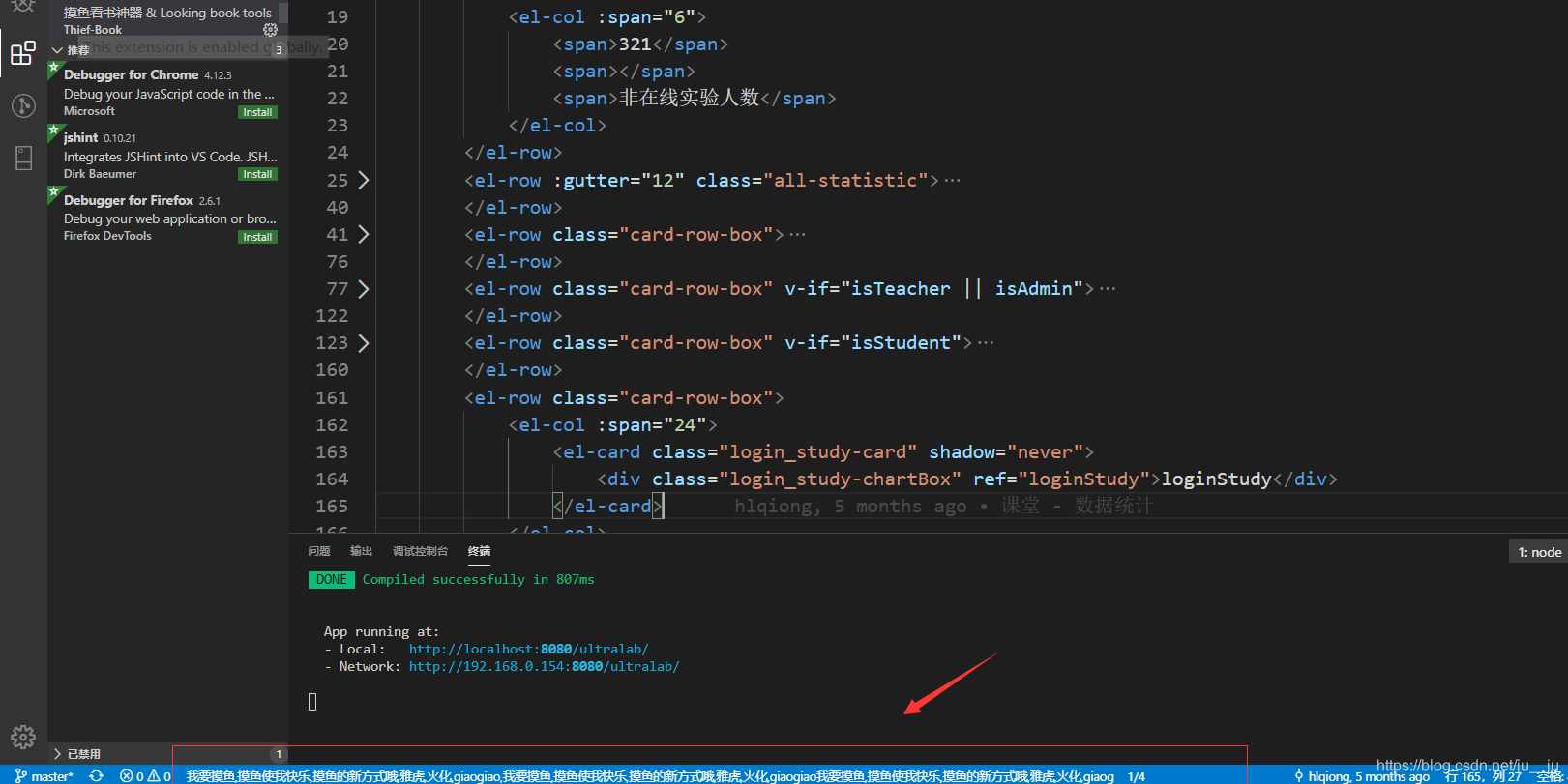The height and width of the screenshot is (784, 1568).
Task: Open the book-shaped panel icon in activity bar
Action: (x=23, y=158)
